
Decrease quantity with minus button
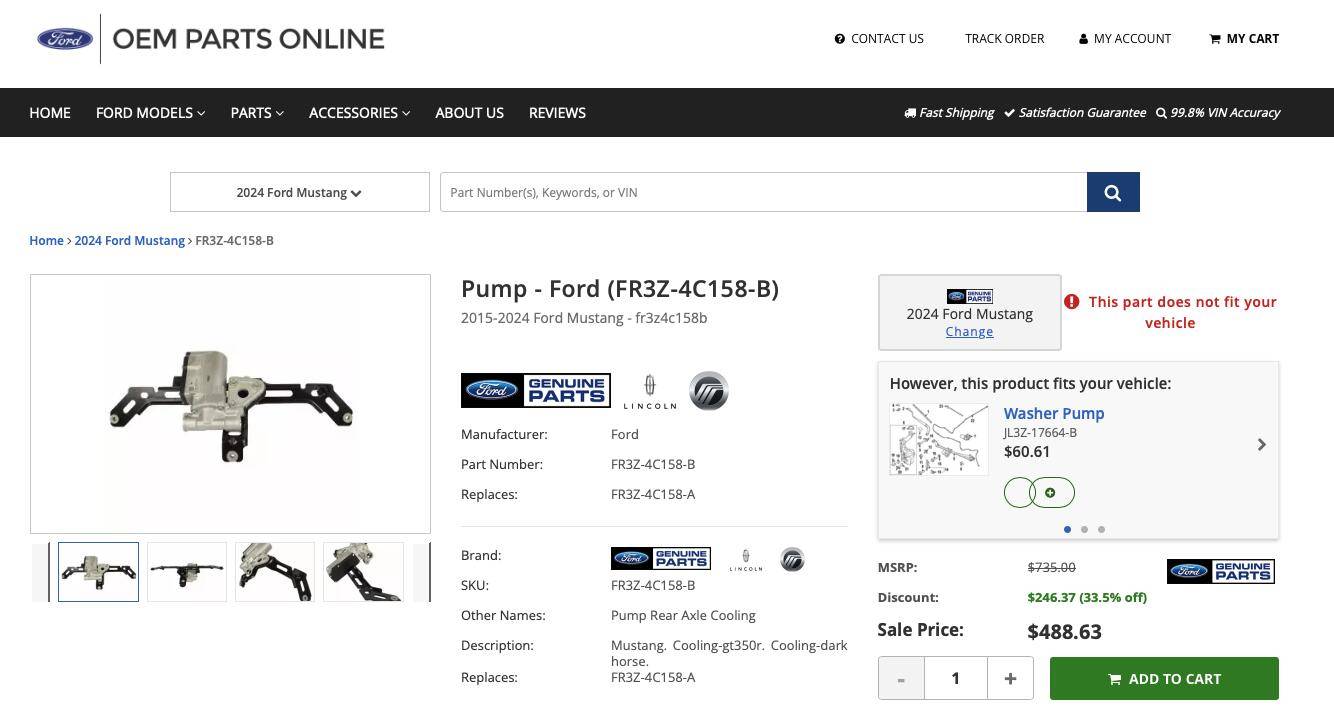click(901, 679)
